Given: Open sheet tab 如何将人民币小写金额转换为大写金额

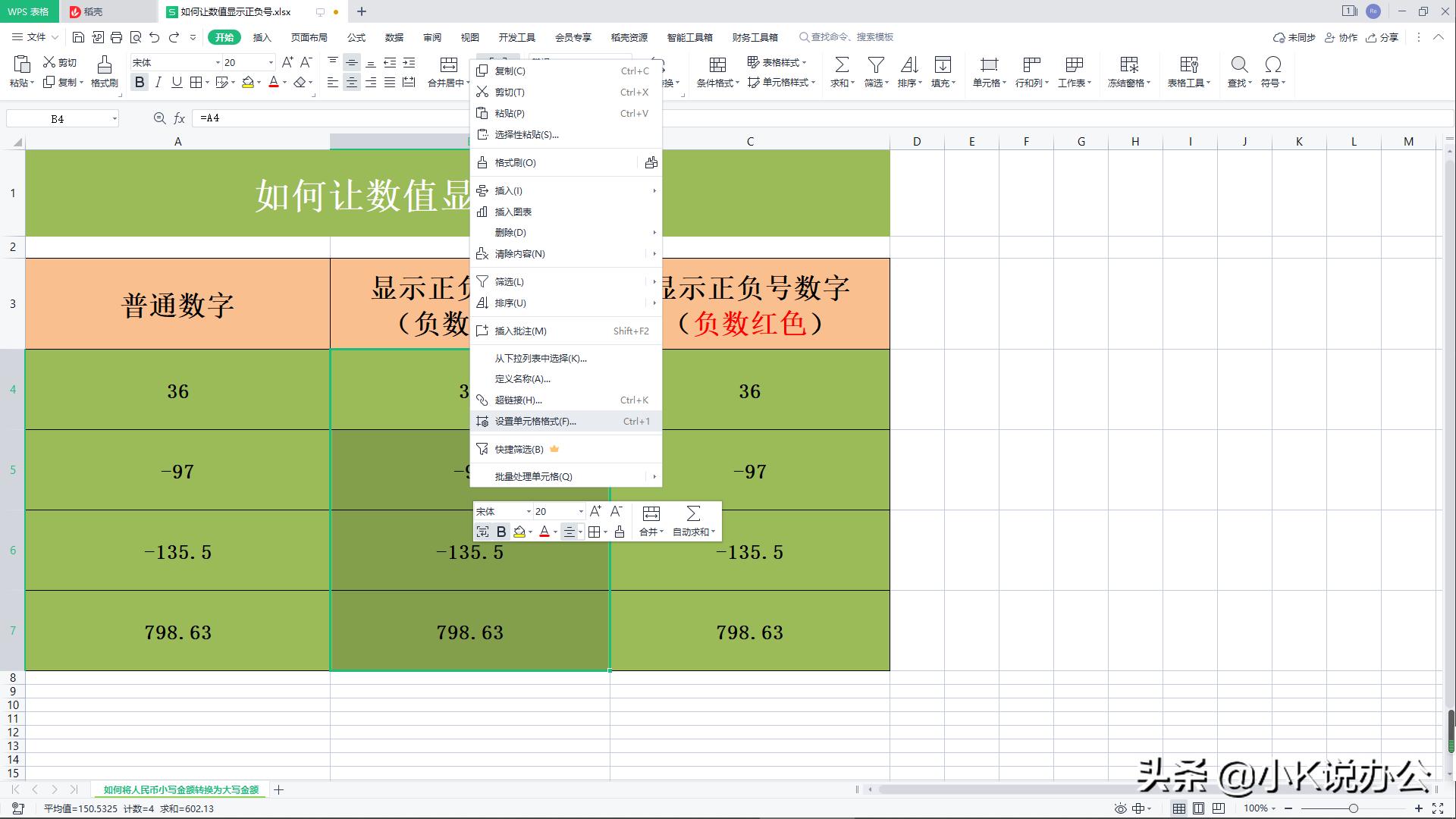Looking at the screenshot, I should (182, 789).
